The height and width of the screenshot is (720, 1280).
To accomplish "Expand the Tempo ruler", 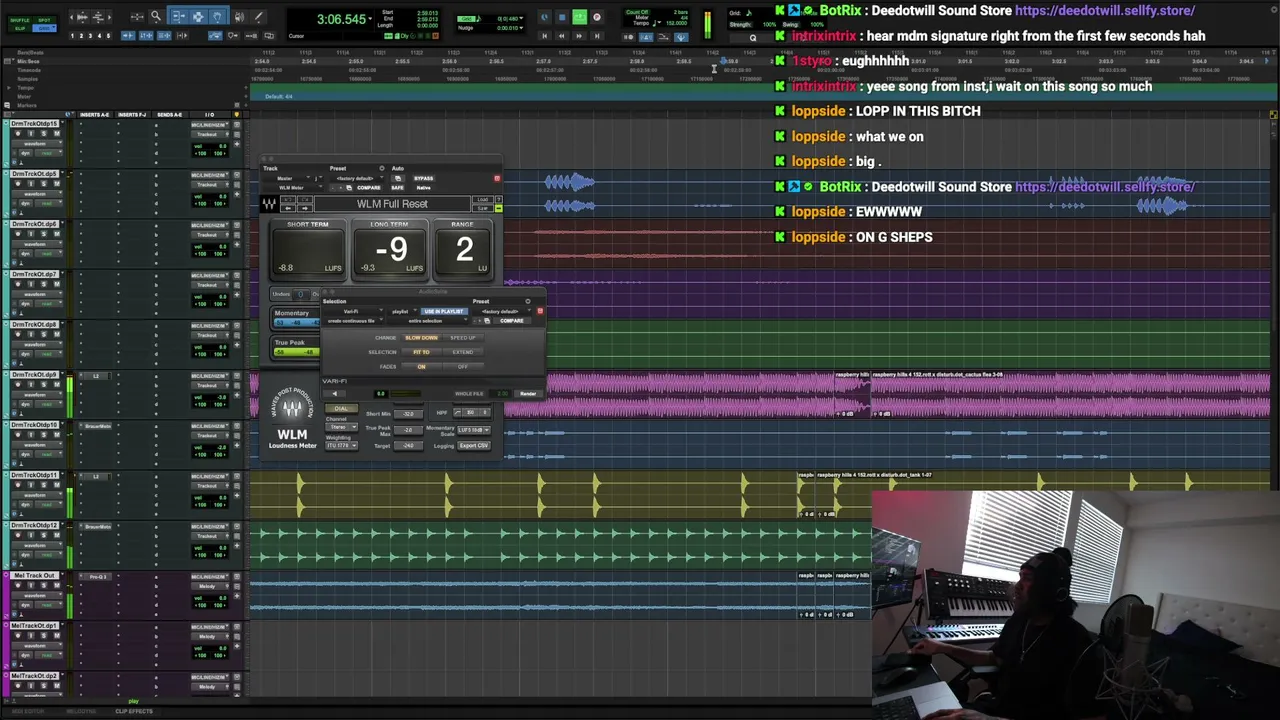I will pos(7,87).
